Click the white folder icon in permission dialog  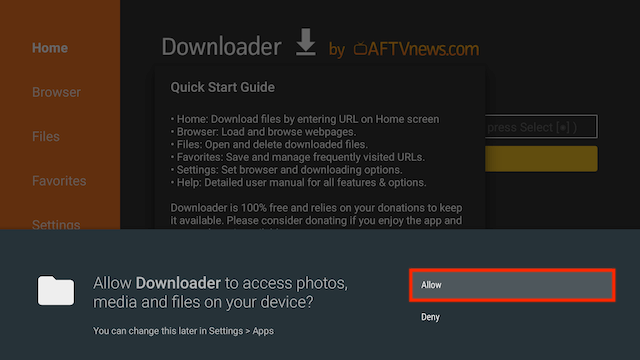click(x=56, y=290)
